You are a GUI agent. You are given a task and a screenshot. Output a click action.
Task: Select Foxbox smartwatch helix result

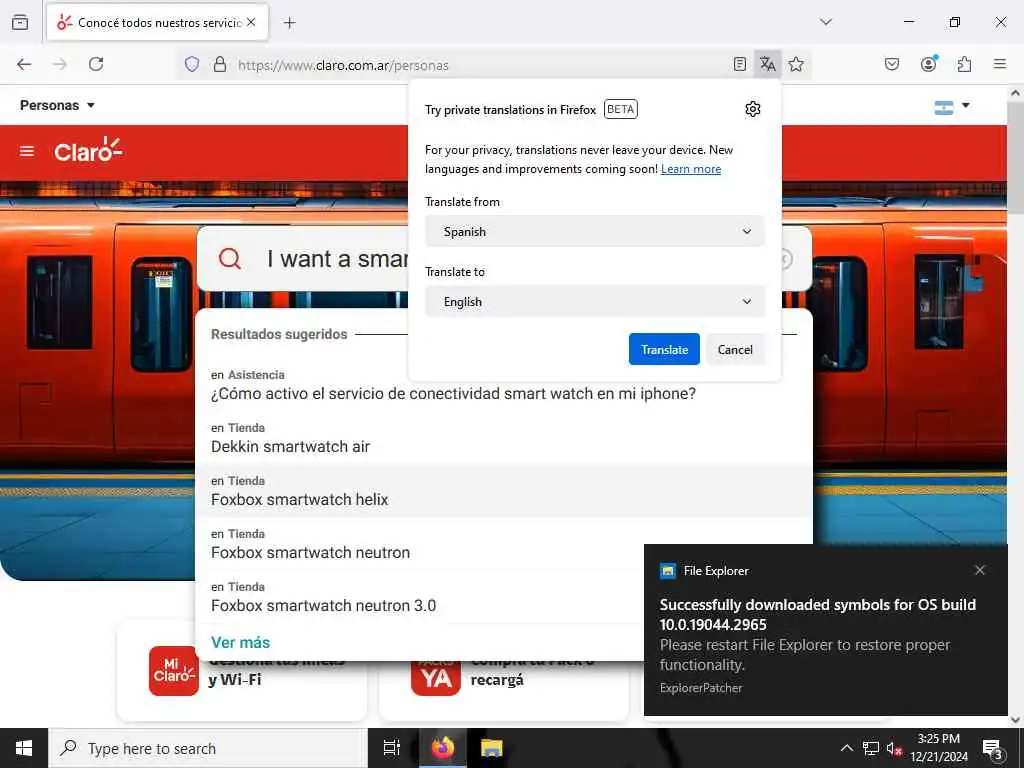click(x=504, y=491)
